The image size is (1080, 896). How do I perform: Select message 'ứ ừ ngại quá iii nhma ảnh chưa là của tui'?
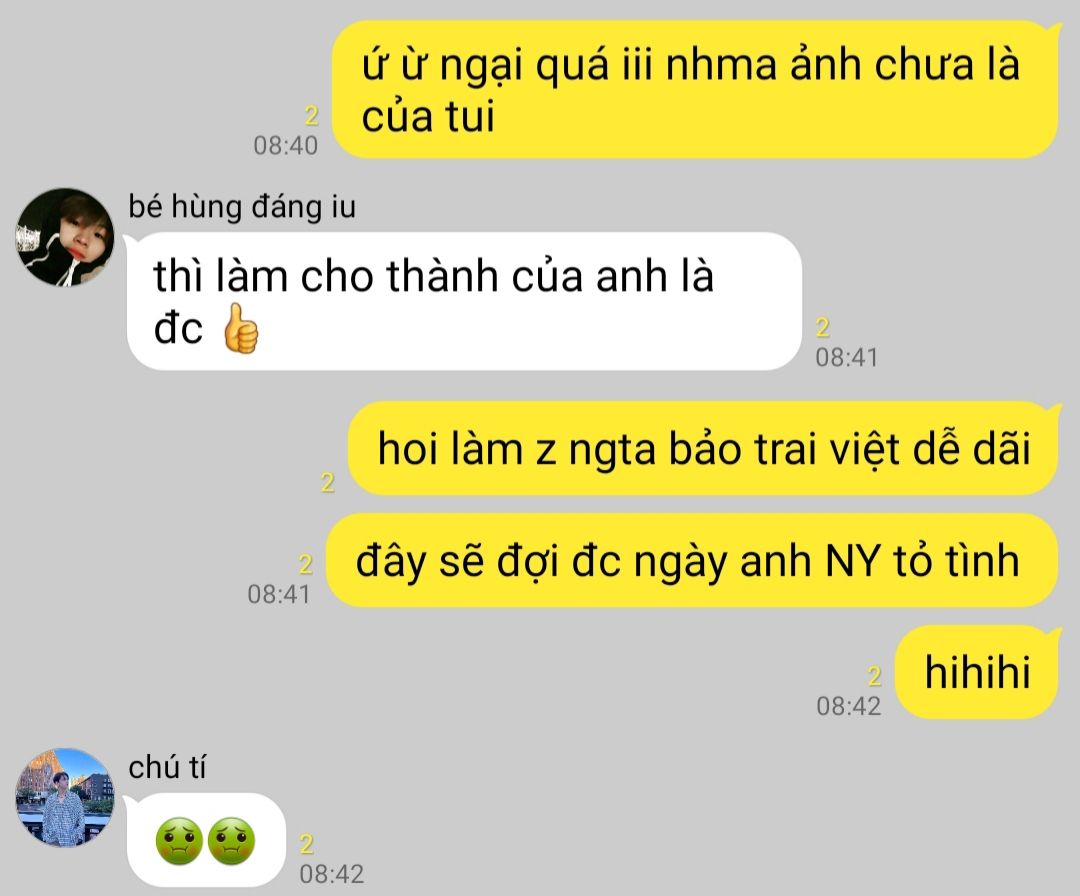coord(696,90)
